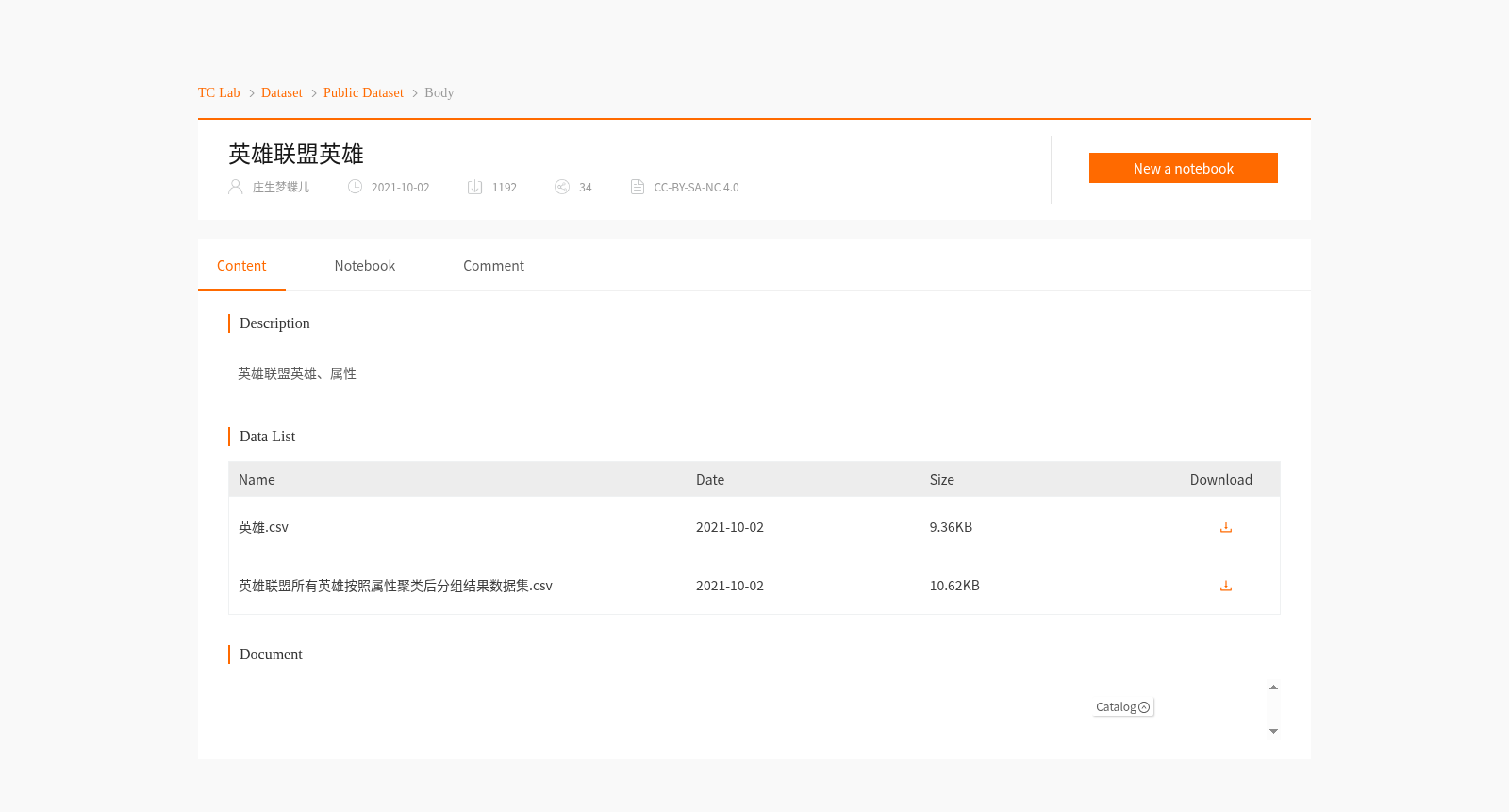The image size is (1509, 812).
Task: Click file name 英雄联盟所有英雄按照属性聚类后分组结果数据集.csv
Action: [395, 586]
